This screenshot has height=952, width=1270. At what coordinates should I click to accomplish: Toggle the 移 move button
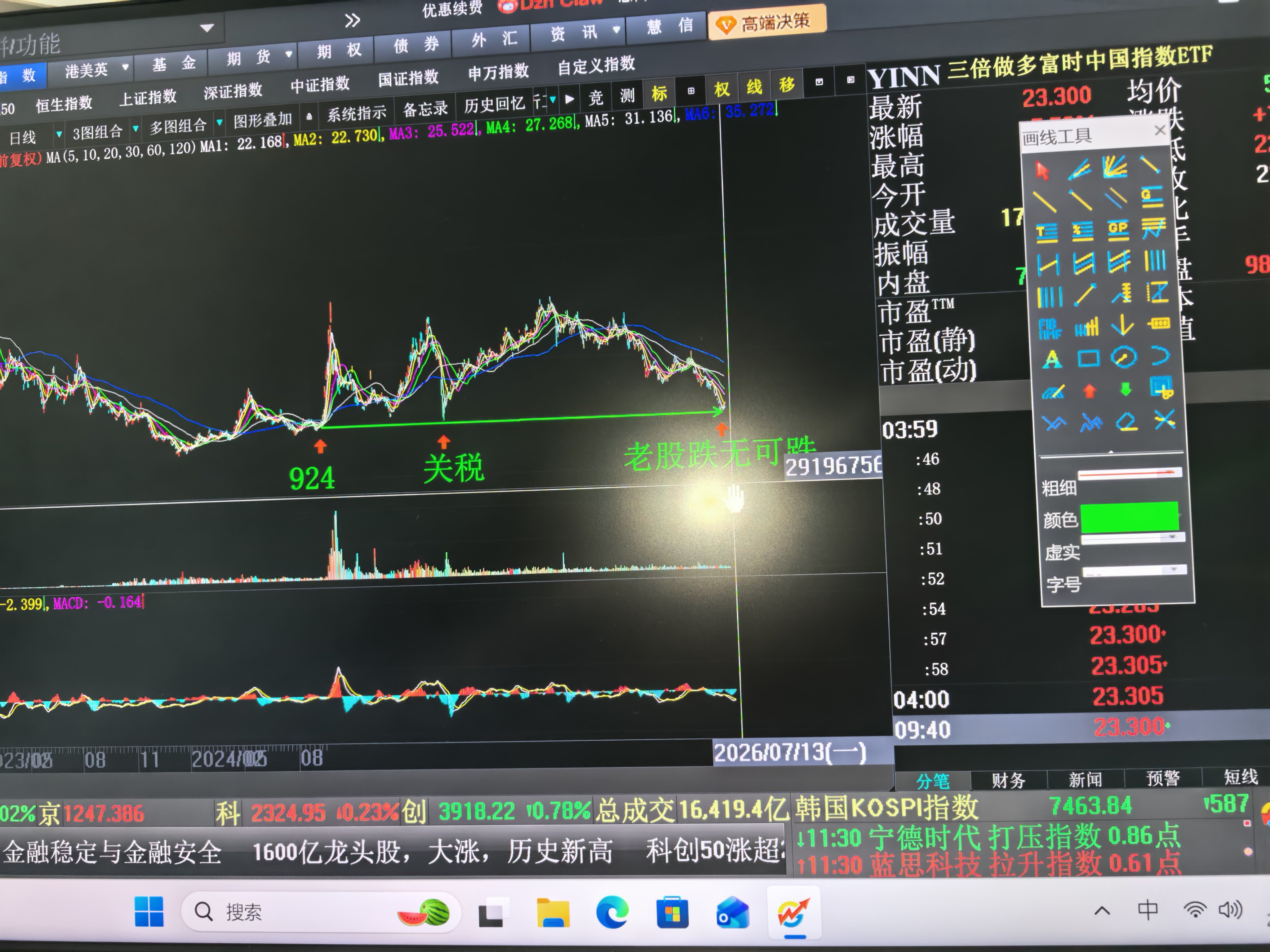[787, 85]
